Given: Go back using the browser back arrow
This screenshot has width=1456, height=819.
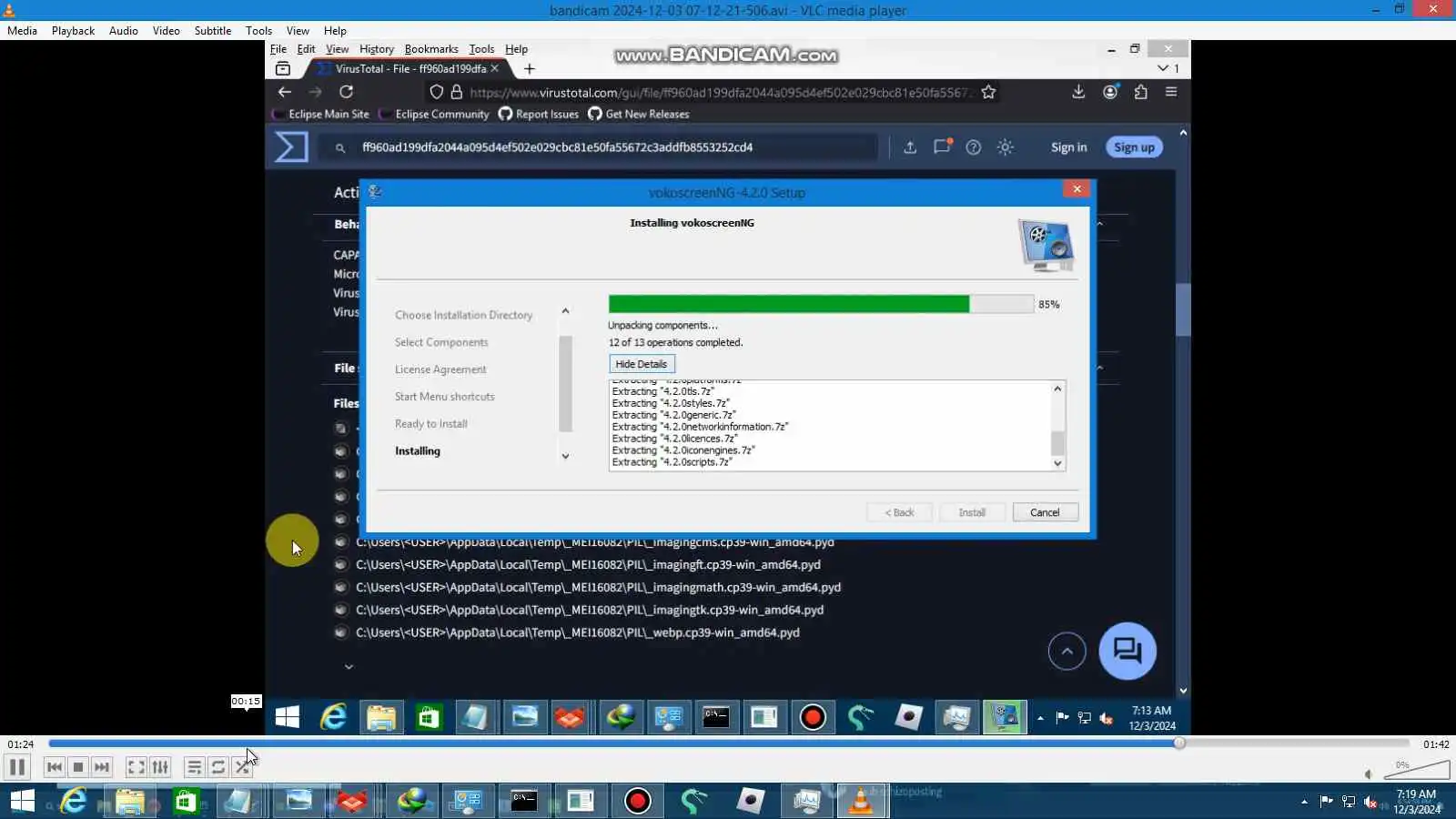Looking at the screenshot, I should tap(285, 92).
